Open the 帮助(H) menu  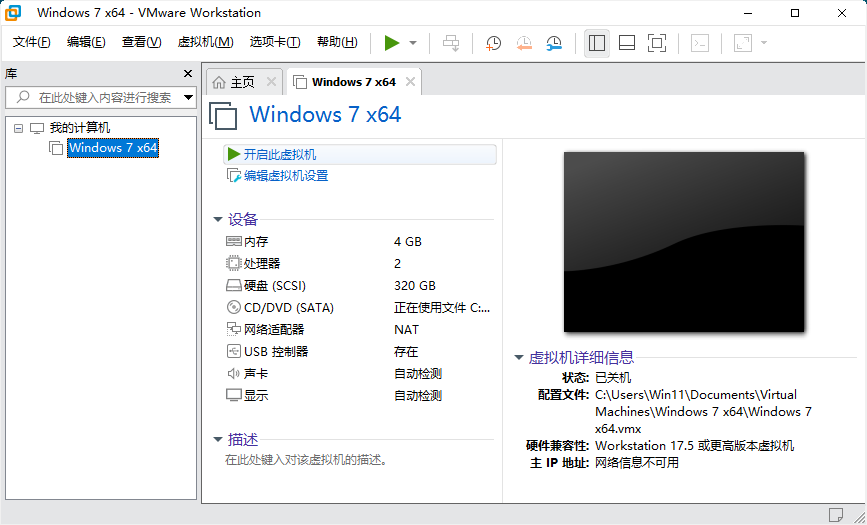[337, 42]
